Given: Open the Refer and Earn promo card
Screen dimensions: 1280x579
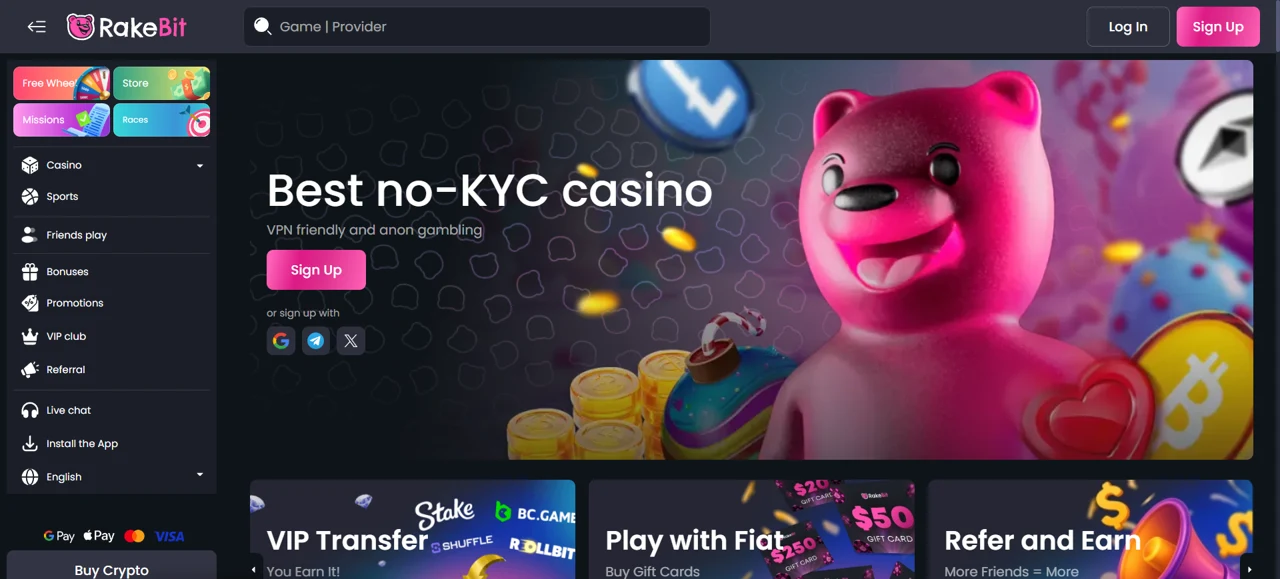Looking at the screenshot, I should [x=1090, y=530].
